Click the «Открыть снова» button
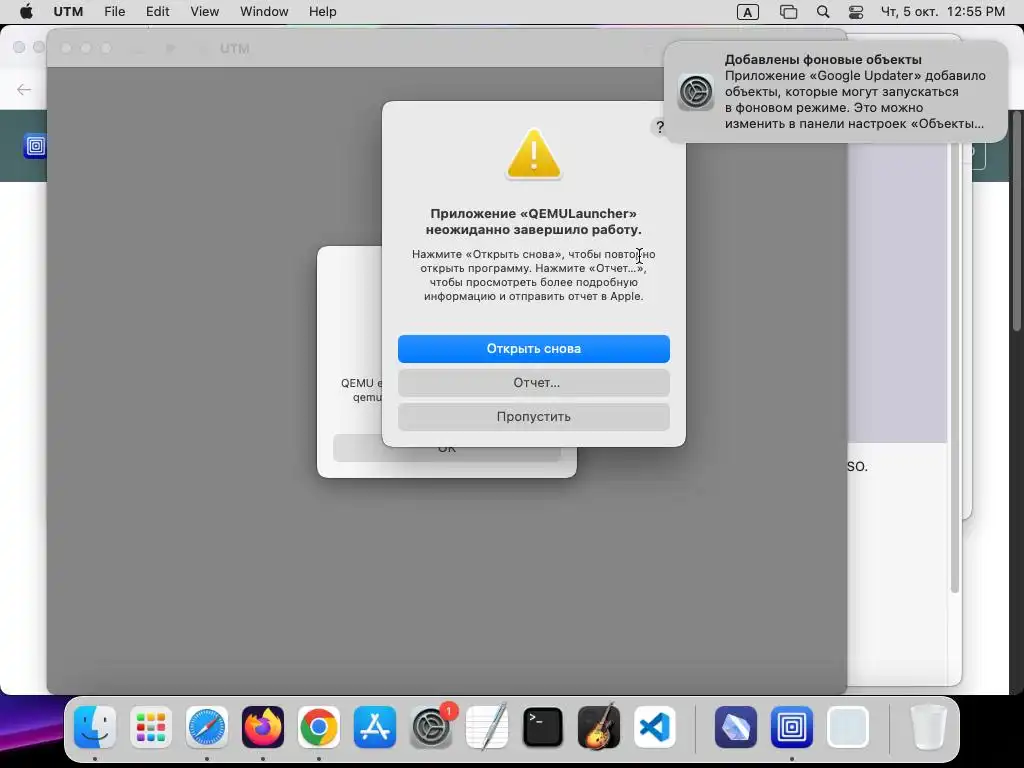This screenshot has width=1024, height=768. coord(534,349)
